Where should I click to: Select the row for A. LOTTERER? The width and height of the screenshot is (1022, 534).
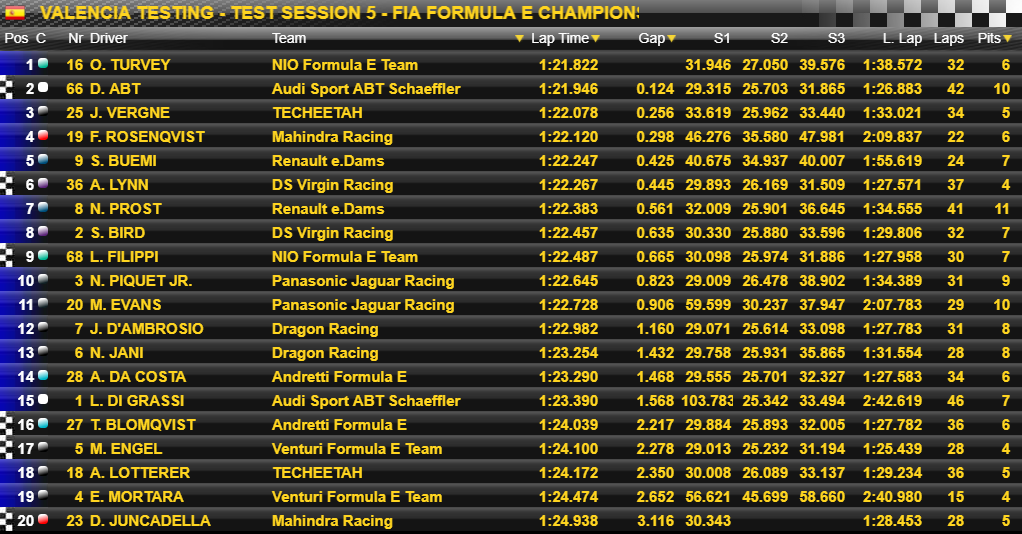point(511,473)
